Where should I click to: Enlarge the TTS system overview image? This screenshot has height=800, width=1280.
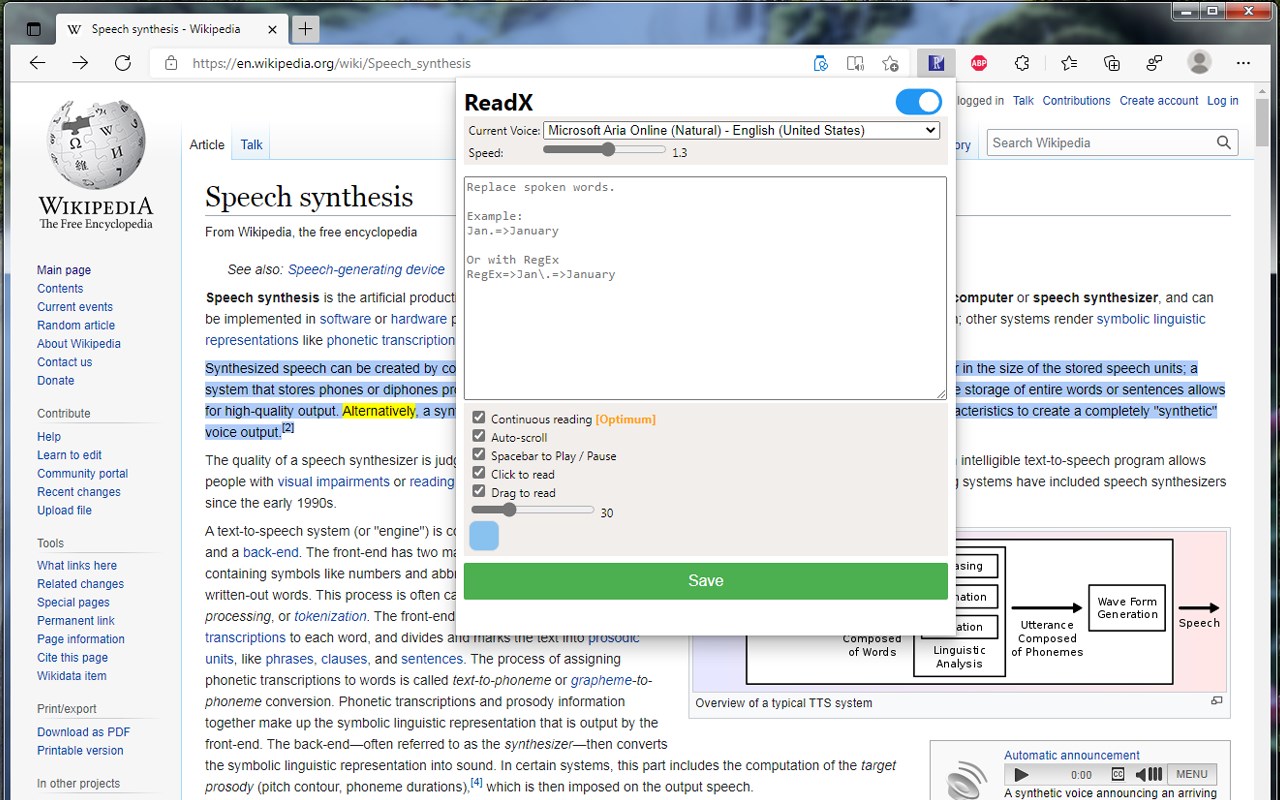click(1217, 701)
